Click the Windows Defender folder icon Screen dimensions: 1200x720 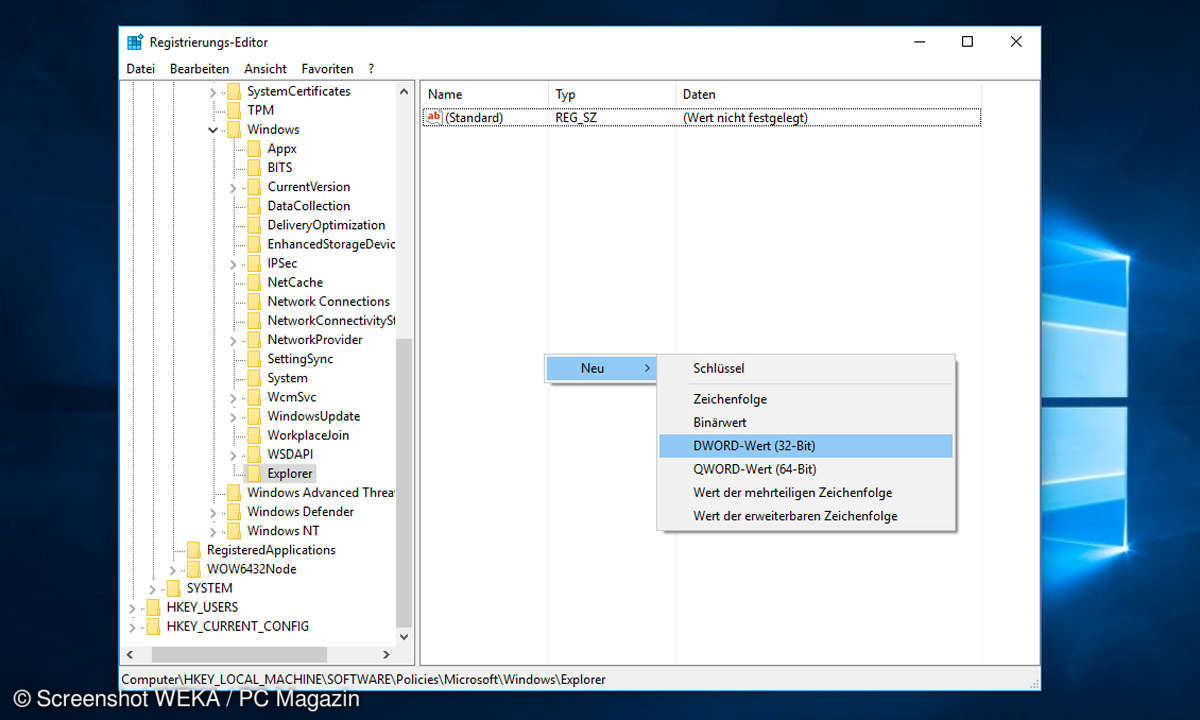pyautogui.click(x=233, y=512)
